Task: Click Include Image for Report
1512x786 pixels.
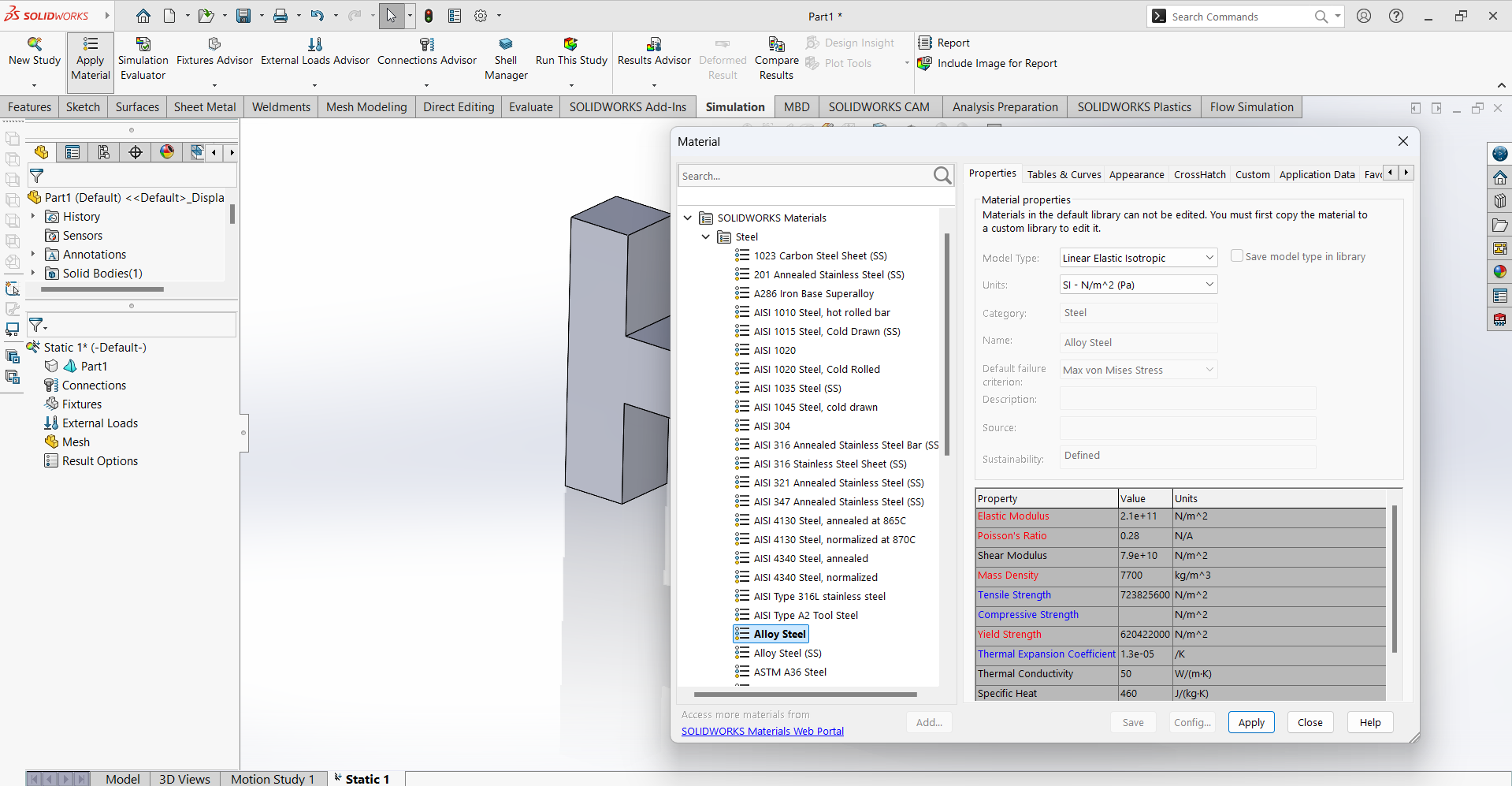Action: click(x=988, y=63)
